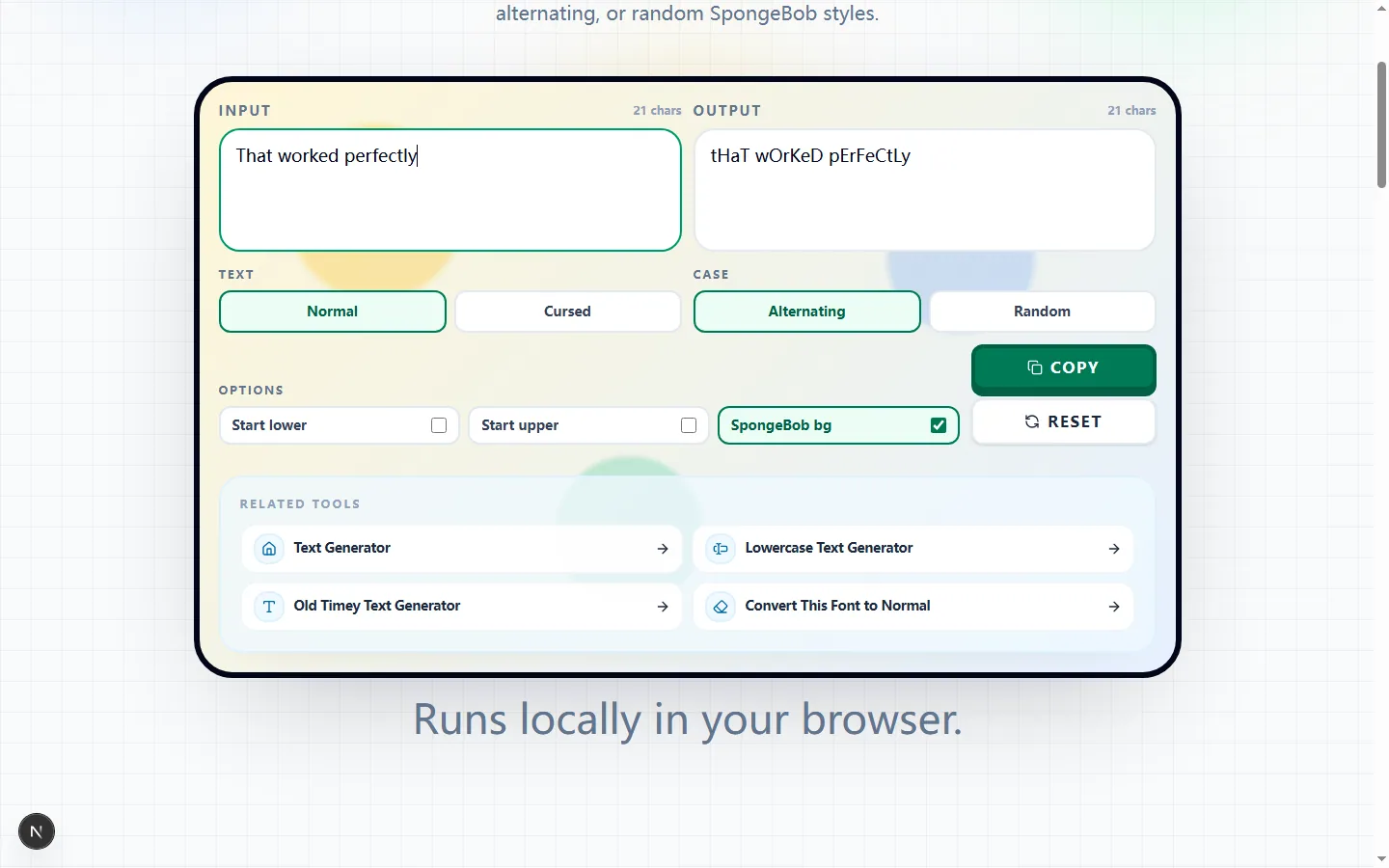Open the Text Generator link
Screen dimensions: 1389x868
[x=462, y=549]
